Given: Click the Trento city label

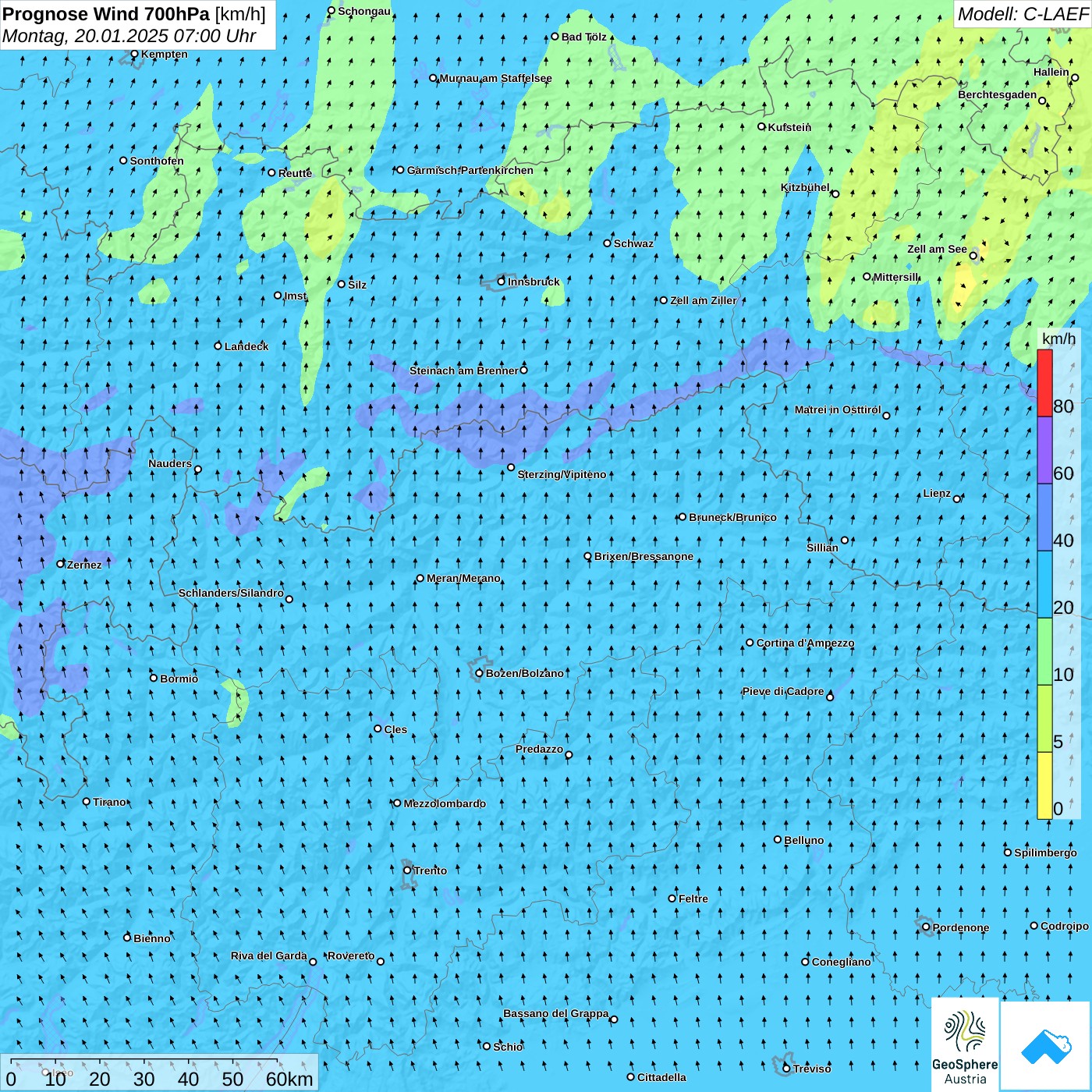Looking at the screenshot, I should (430, 870).
